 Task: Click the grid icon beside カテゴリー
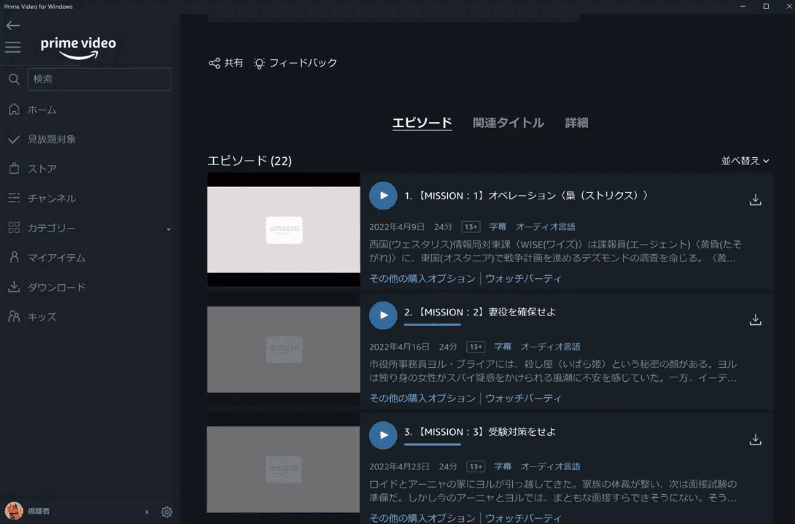(14, 227)
